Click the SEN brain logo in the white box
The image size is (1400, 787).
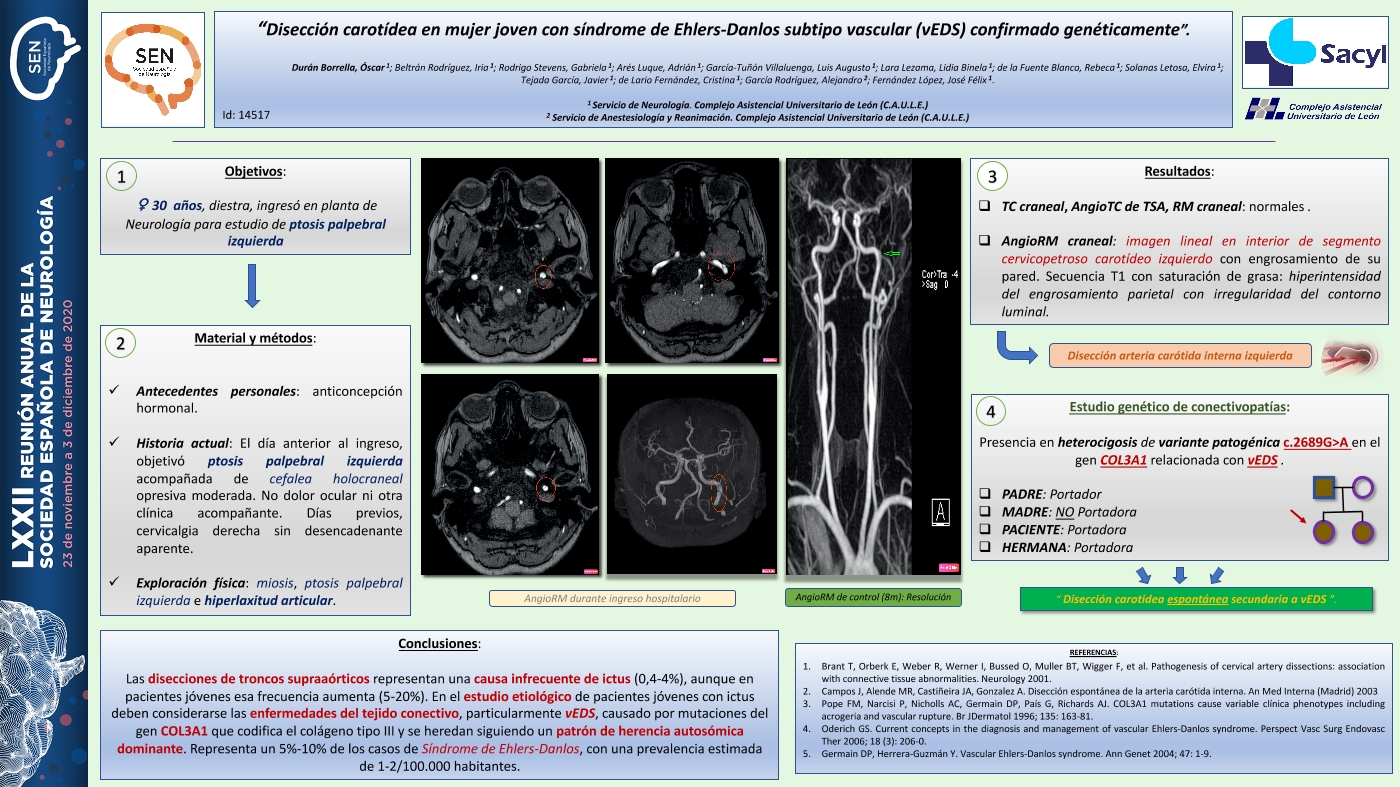[x=153, y=69]
